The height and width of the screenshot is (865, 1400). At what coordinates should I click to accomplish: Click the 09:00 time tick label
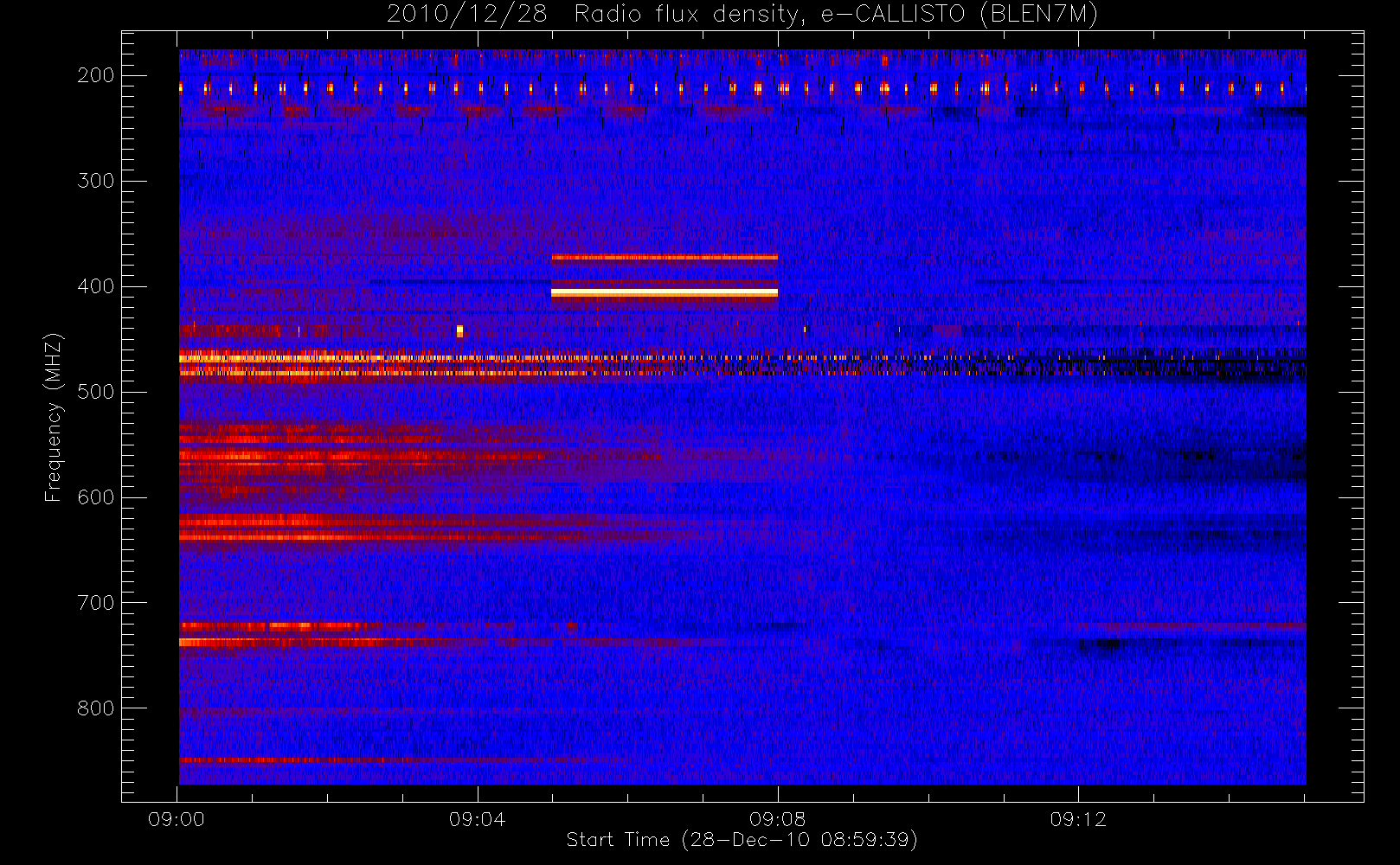point(177,819)
